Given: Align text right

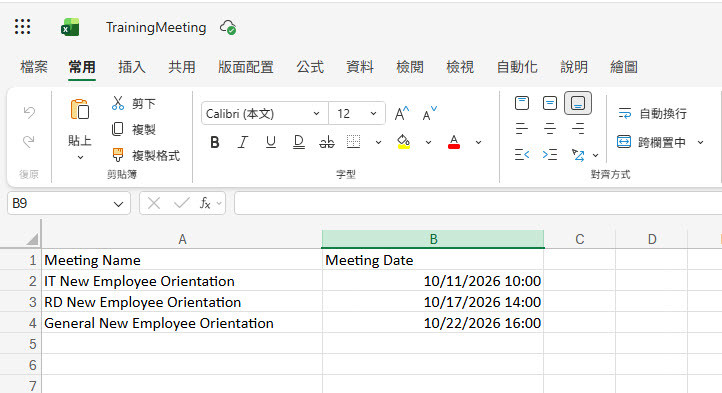Looking at the screenshot, I should pos(578,129).
